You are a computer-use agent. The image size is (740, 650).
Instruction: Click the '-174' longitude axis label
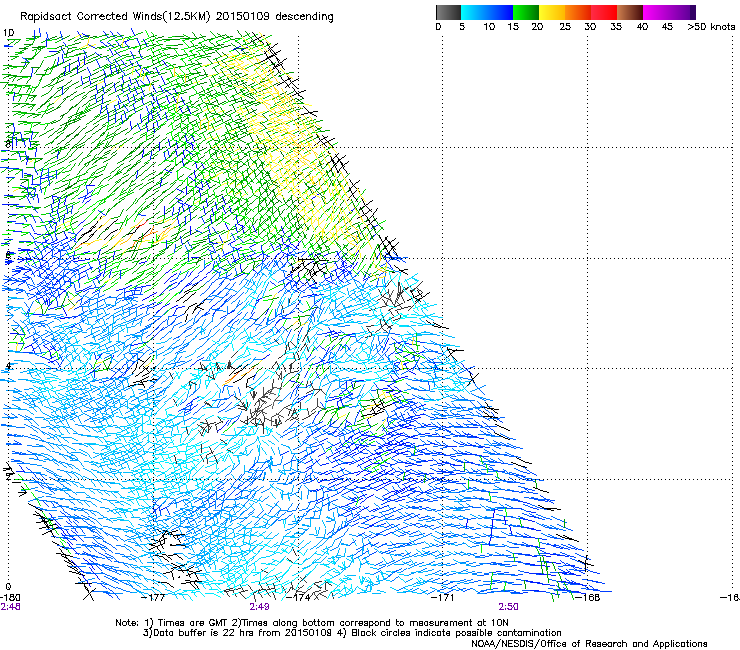pos(298,598)
